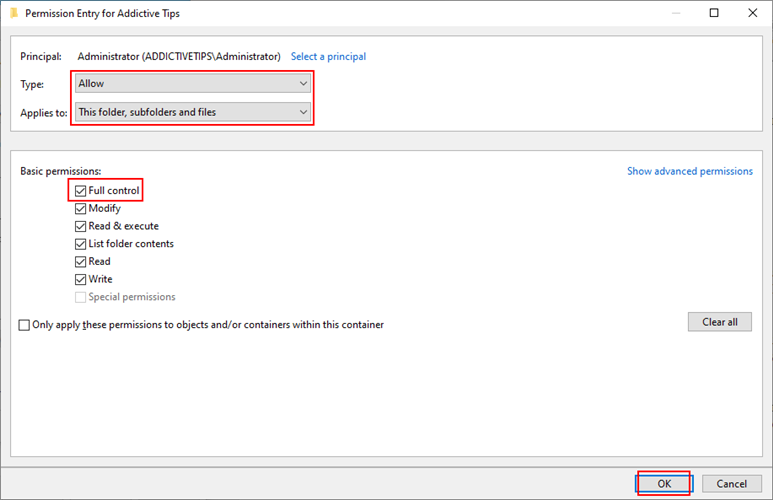Viewport: 773px width, 500px height.
Task: Click the Select a principal link
Action: point(328,56)
